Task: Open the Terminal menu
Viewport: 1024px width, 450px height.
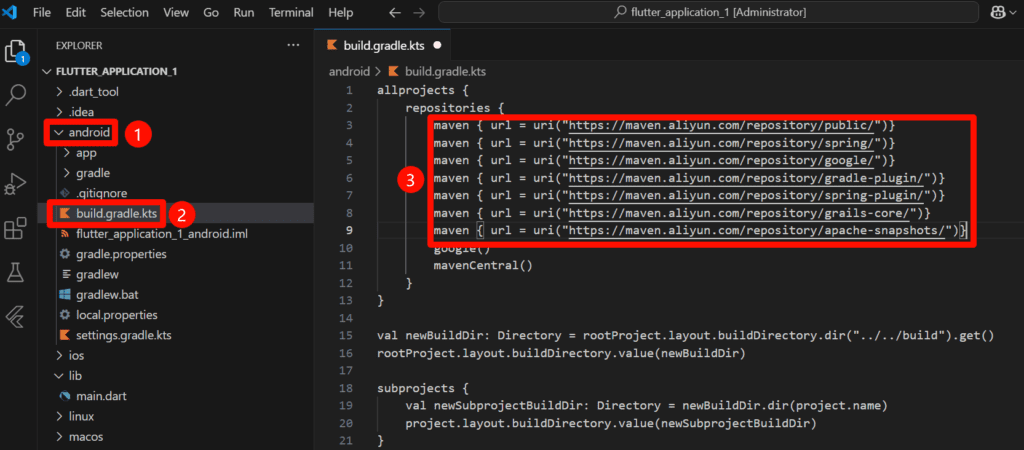Action: tap(292, 13)
